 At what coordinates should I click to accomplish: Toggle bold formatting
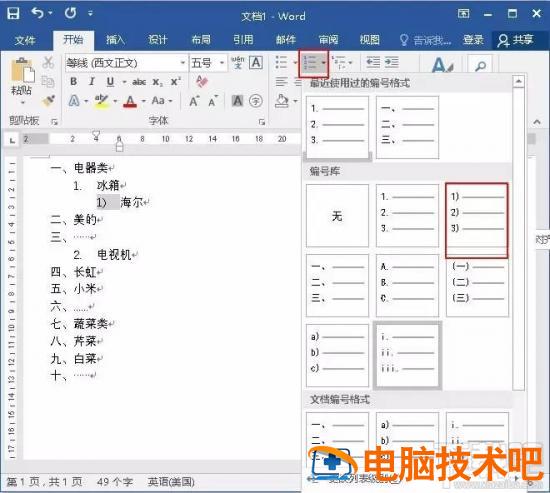point(74,81)
